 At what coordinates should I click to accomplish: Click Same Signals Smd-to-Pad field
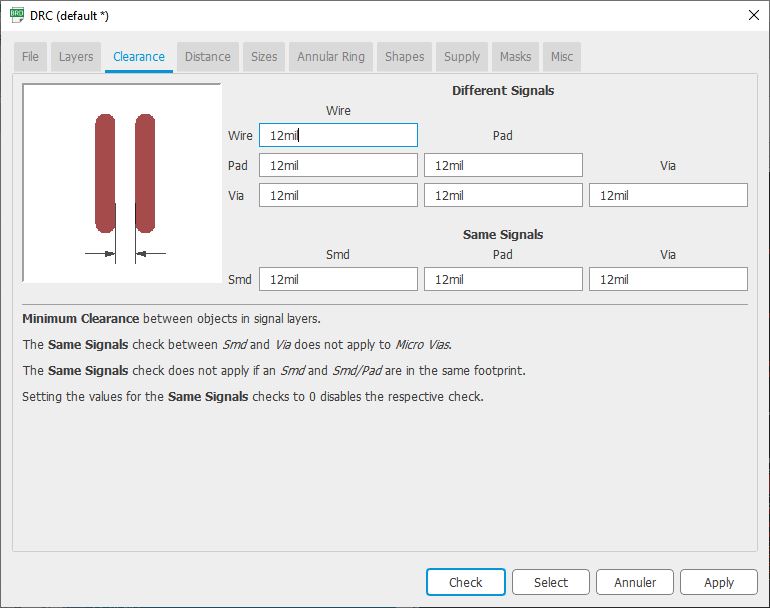503,279
